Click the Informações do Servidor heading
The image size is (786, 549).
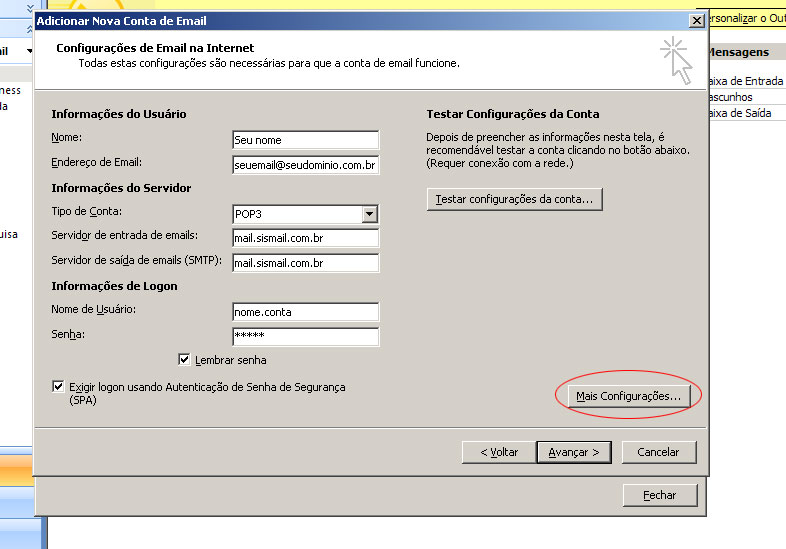pyautogui.click(x=121, y=188)
